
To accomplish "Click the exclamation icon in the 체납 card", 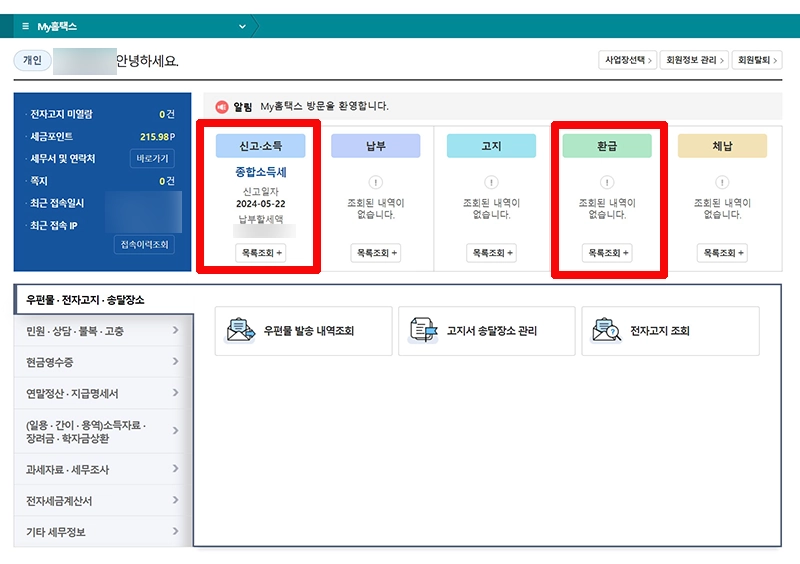I will 722,182.
